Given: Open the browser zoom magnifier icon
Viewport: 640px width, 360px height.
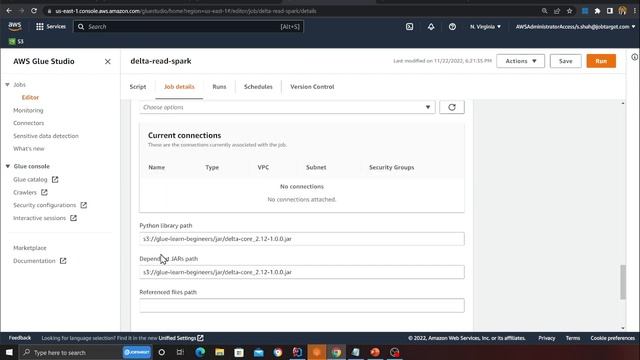Looking at the screenshot, I should pyautogui.click(x=544, y=11).
